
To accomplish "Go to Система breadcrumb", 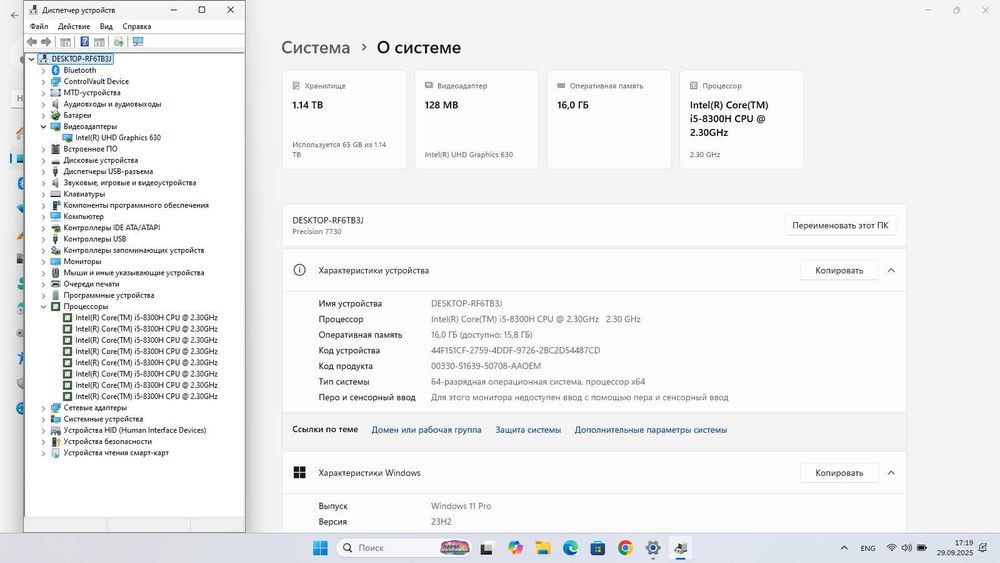I will click(x=316, y=48).
